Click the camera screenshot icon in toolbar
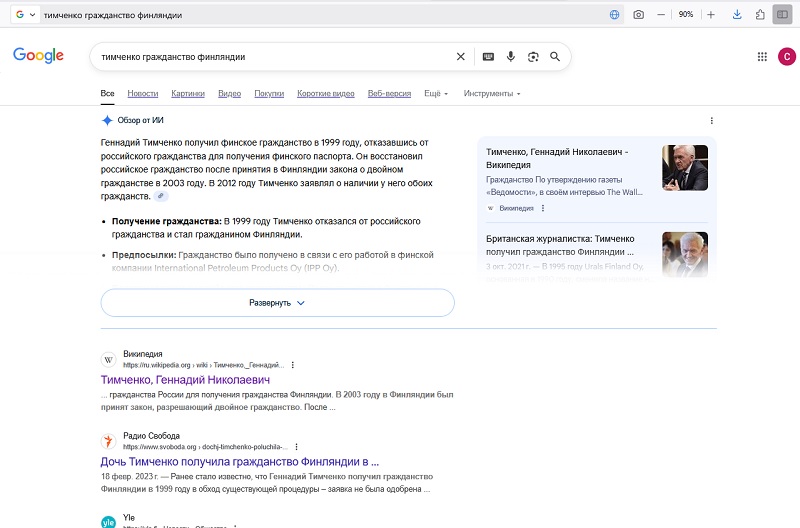 click(x=638, y=15)
